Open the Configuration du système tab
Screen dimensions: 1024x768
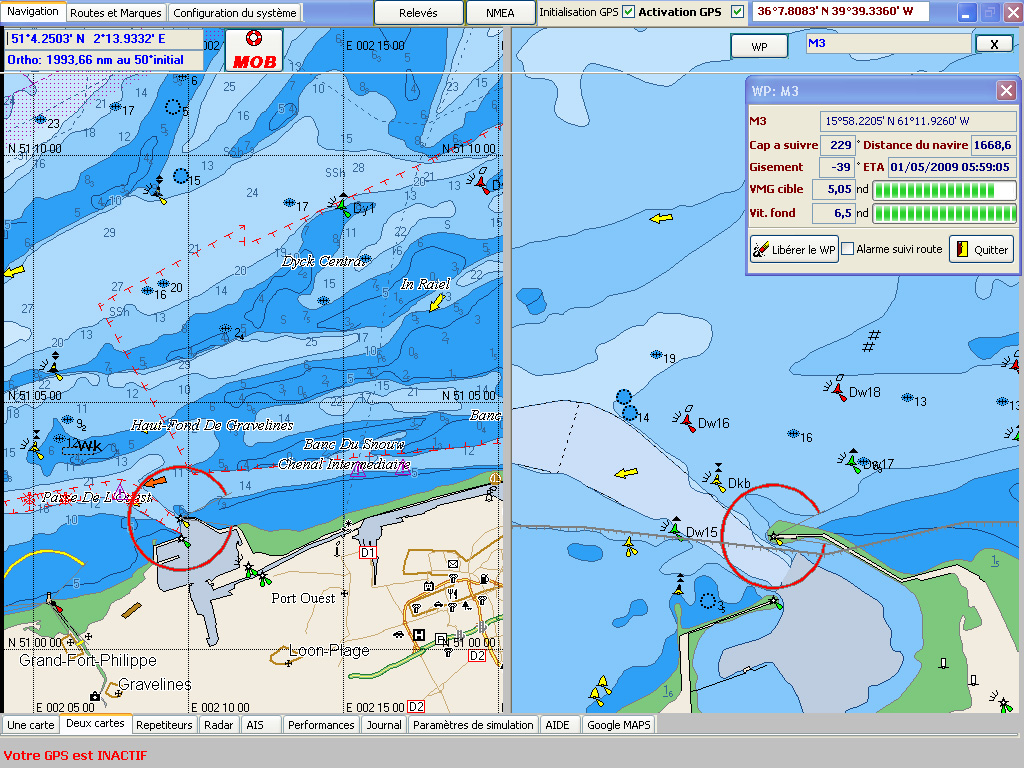(x=234, y=13)
